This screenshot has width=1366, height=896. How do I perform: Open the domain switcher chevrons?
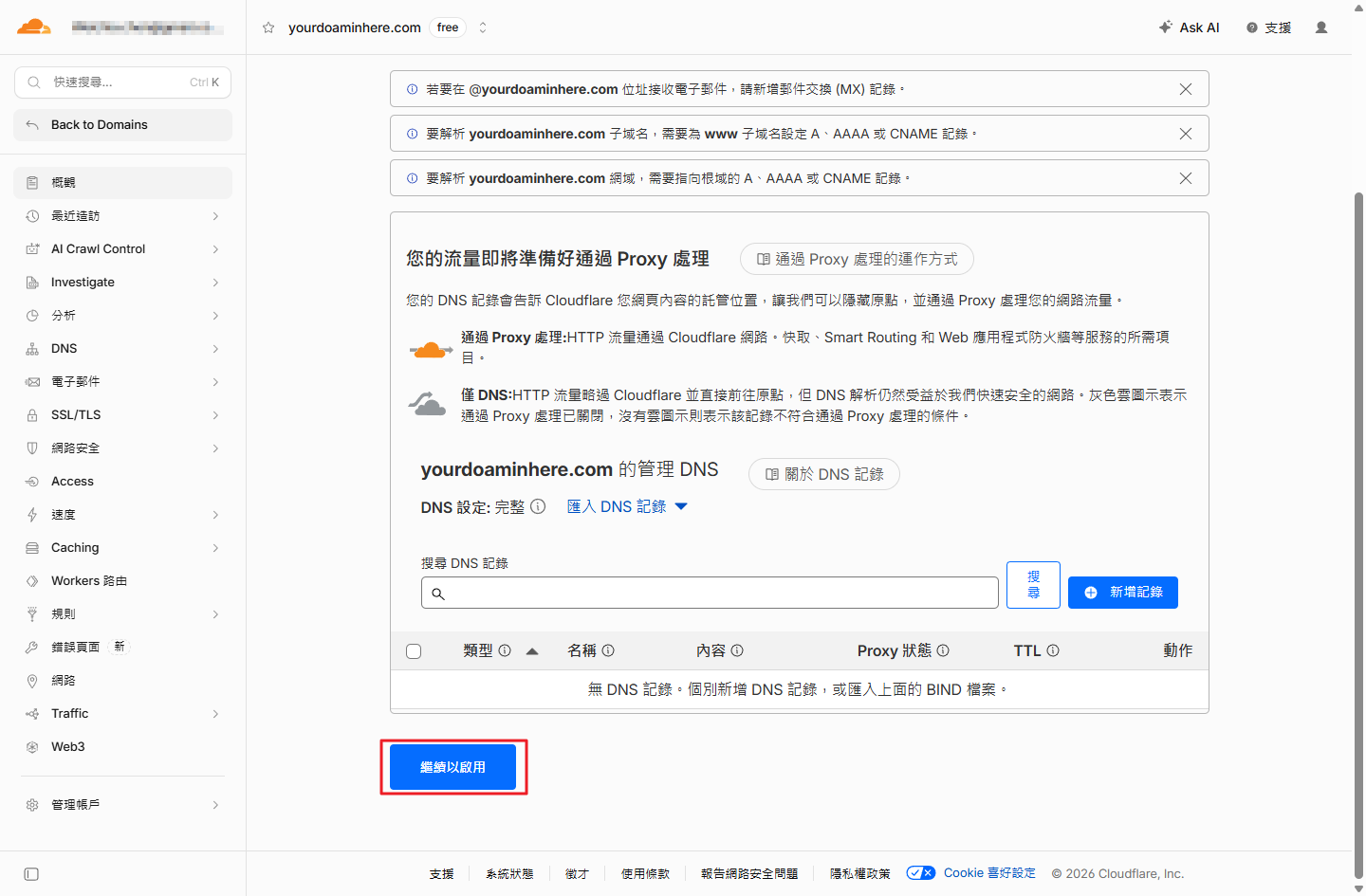(x=483, y=27)
